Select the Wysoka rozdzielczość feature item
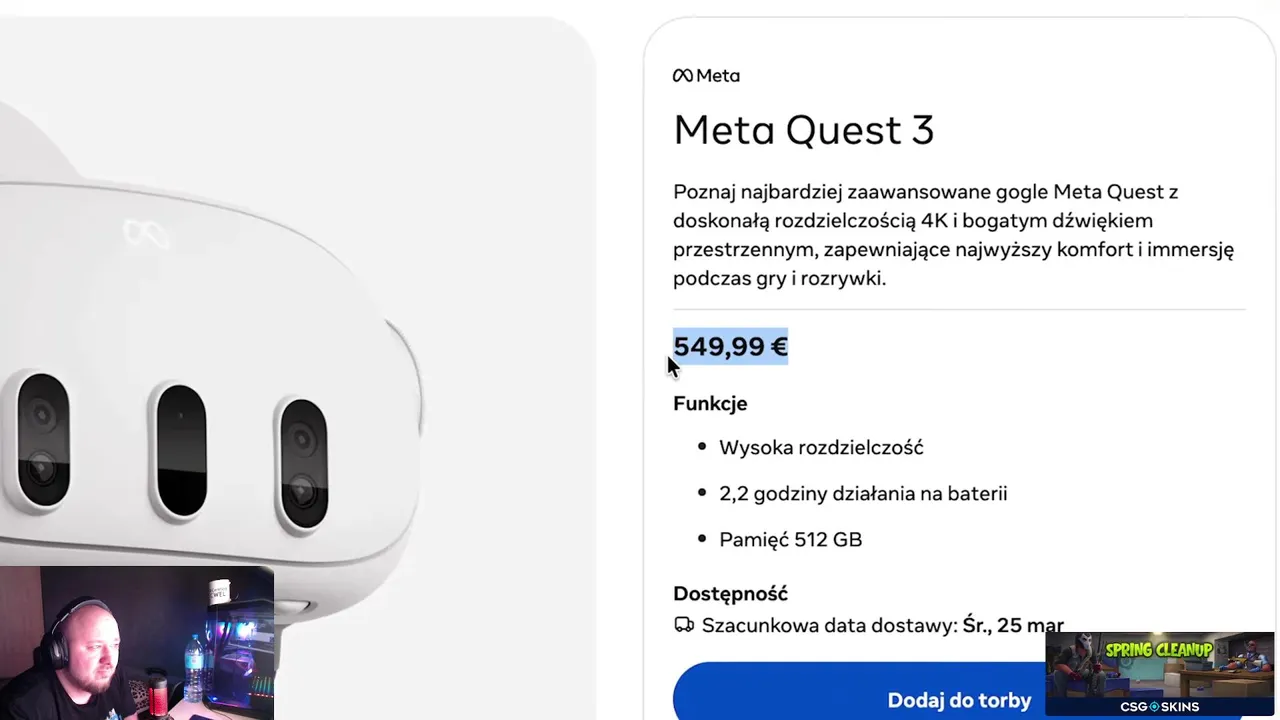Viewport: 1280px width, 720px height. pyautogui.click(x=821, y=448)
